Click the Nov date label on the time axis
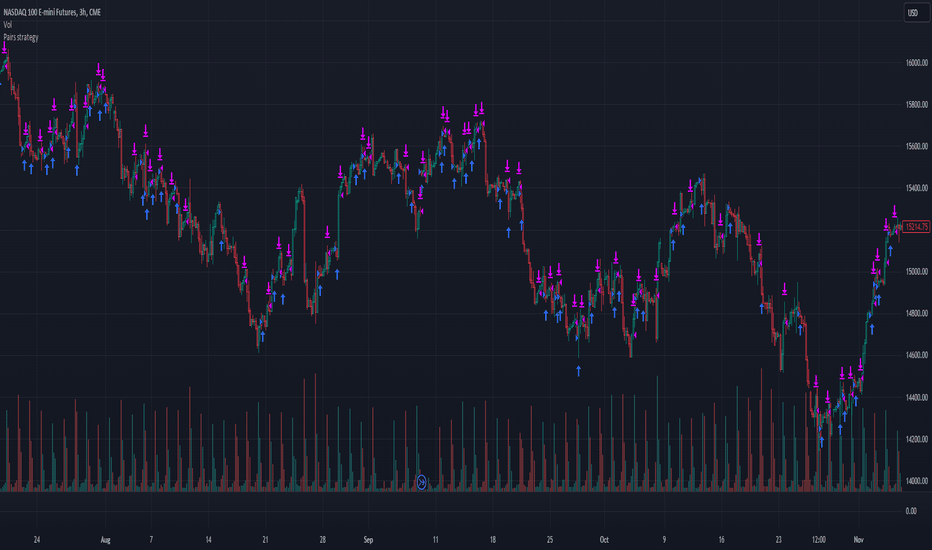This screenshot has width=932, height=550. coord(858,540)
